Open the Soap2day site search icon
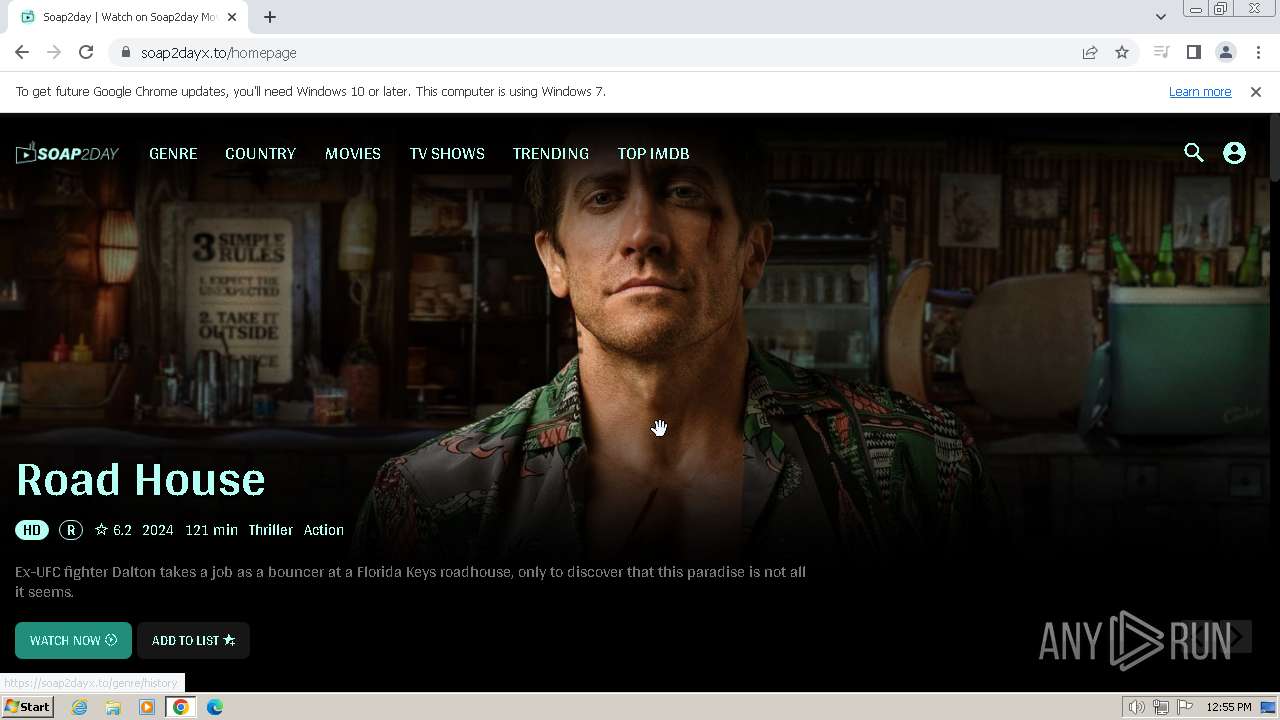The height and width of the screenshot is (720, 1280). click(x=1193, y=153)
